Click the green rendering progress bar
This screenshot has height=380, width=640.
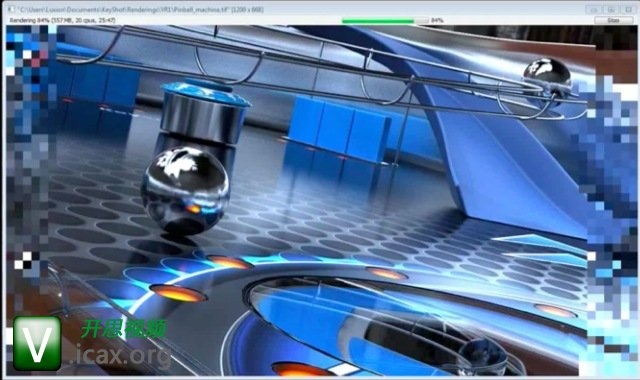click(385, 20)
